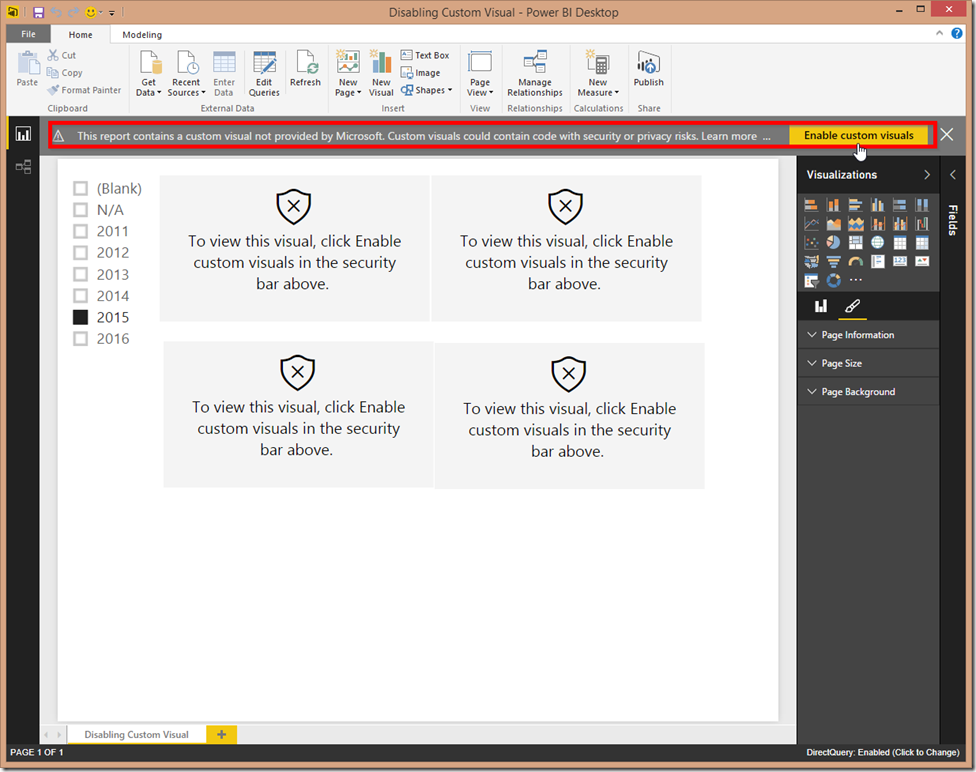
Task: Check the (Blank) slicer checkbox
Action: click(80, 189)
